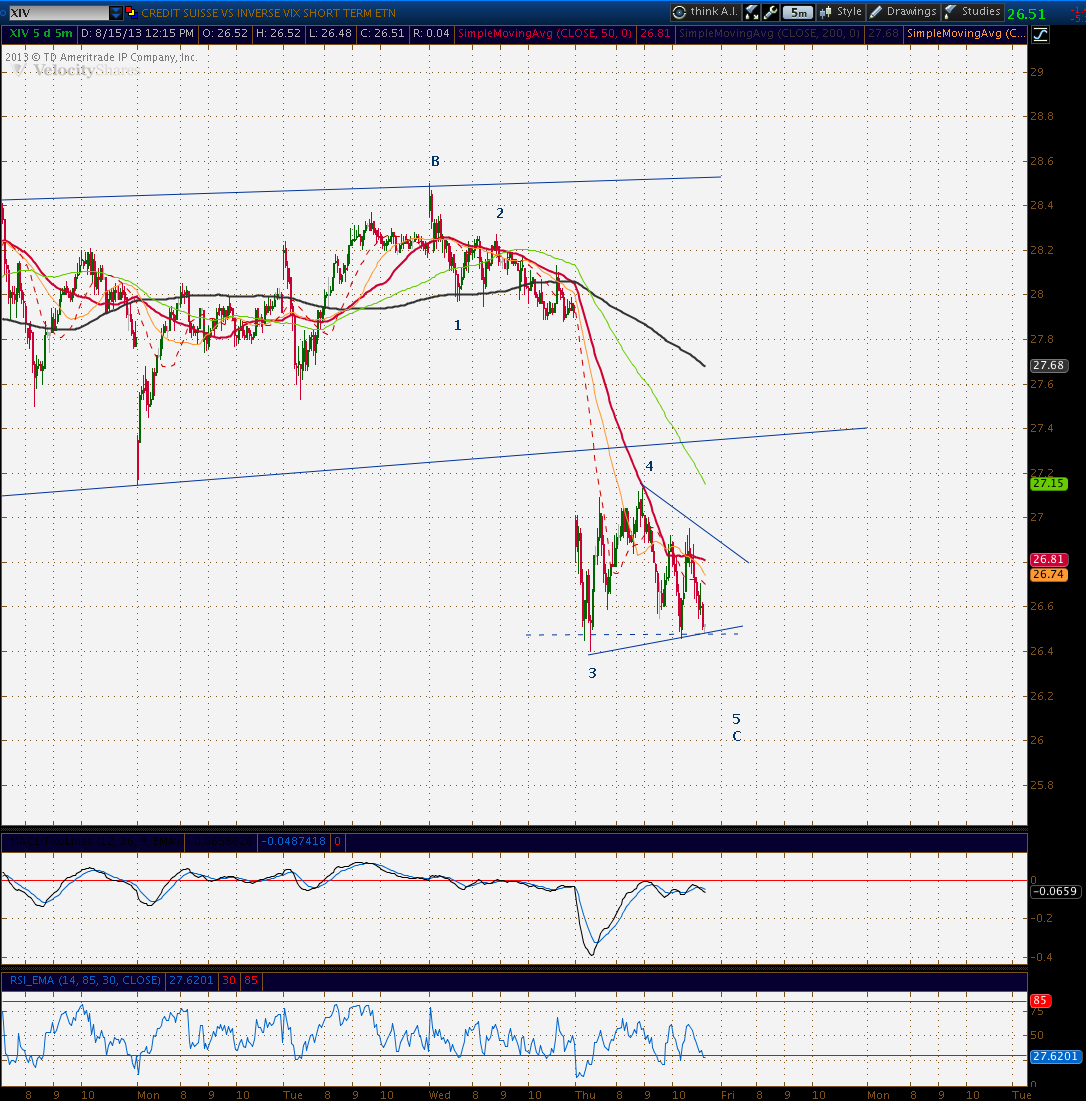Click the XIV 5 d 5m chart label
1086x1101 pixels.
pyautogui.click(x=39, y=33)
